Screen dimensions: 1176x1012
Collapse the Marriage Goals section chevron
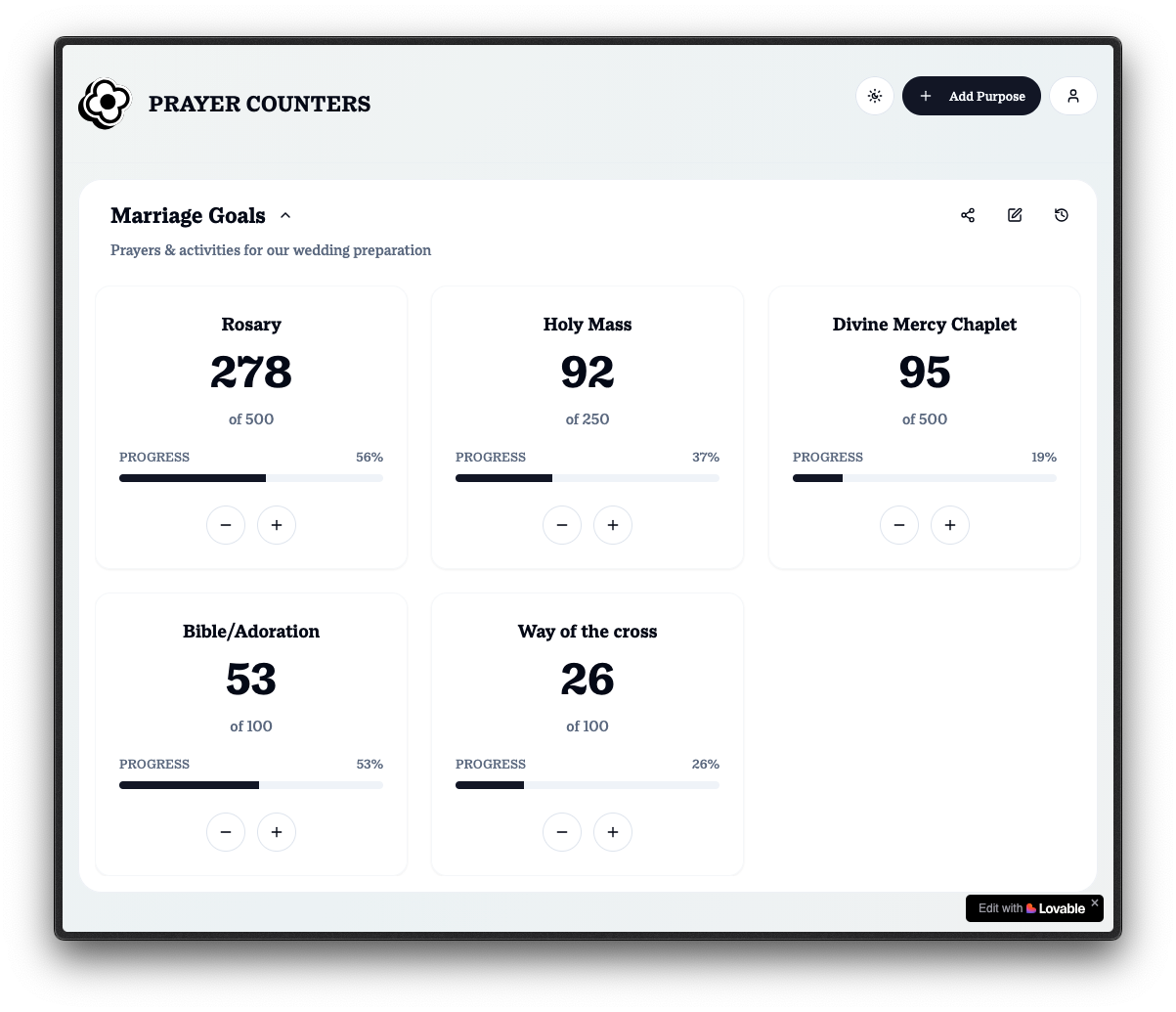point(285,216)
